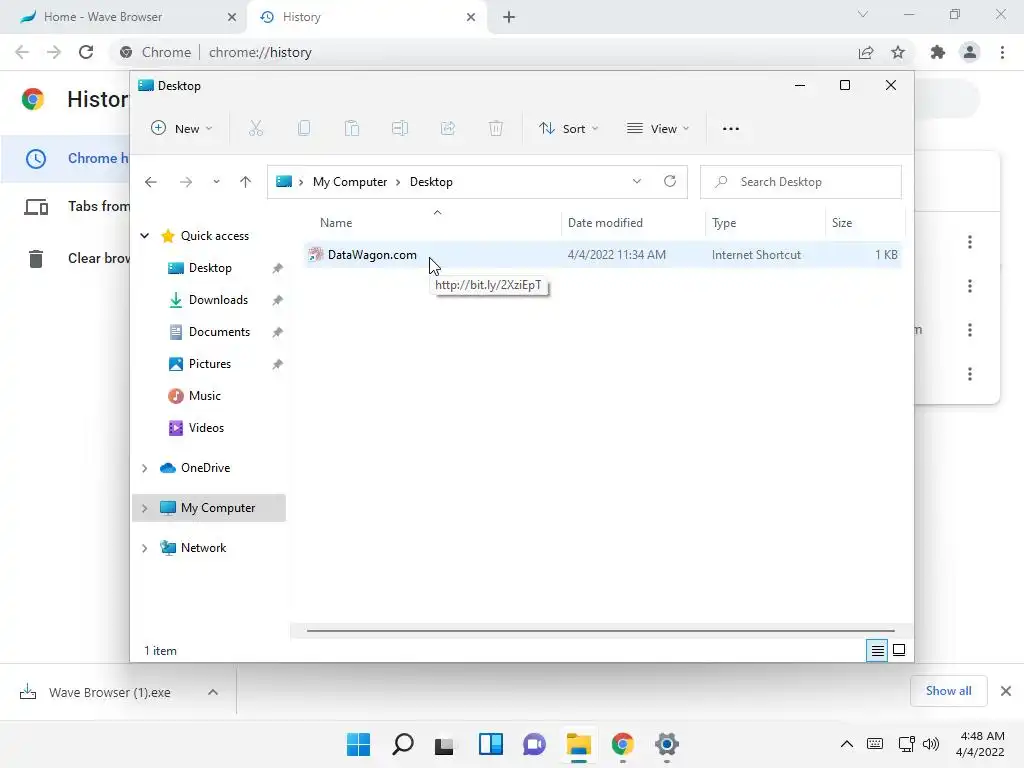Open Windows Start menu
This screenshot has width=1024, height=768.
[x=359, y=744]
